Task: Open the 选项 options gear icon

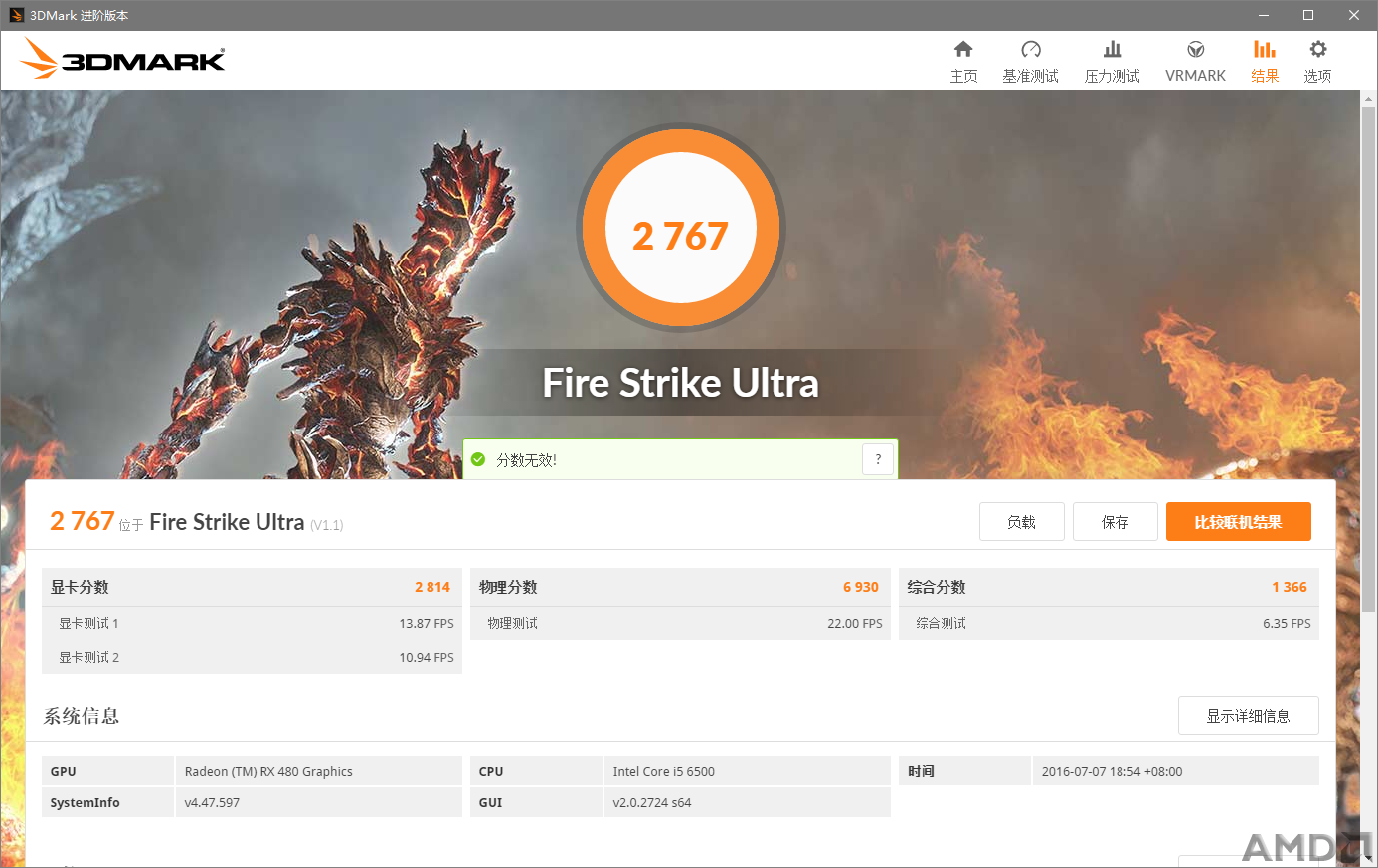Action: [x=1318, y=50]
